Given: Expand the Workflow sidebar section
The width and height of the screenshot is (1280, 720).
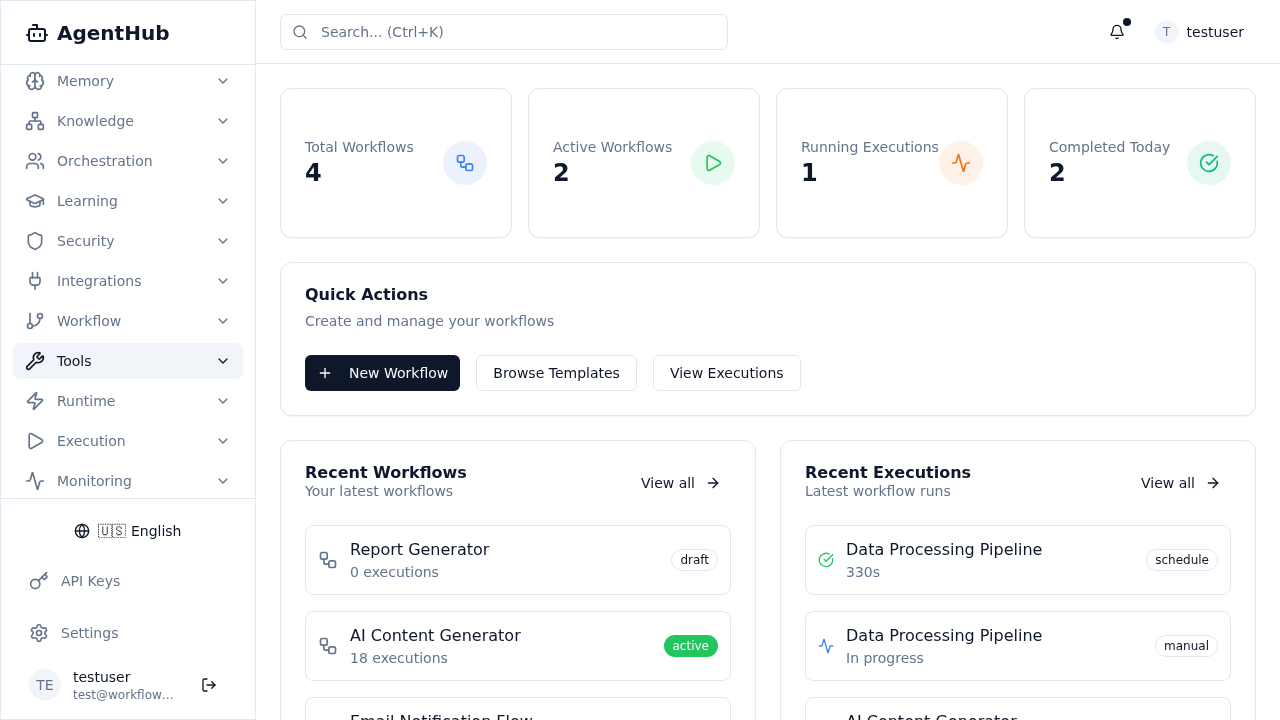Looking at the screenshot, I should [88, 321].
